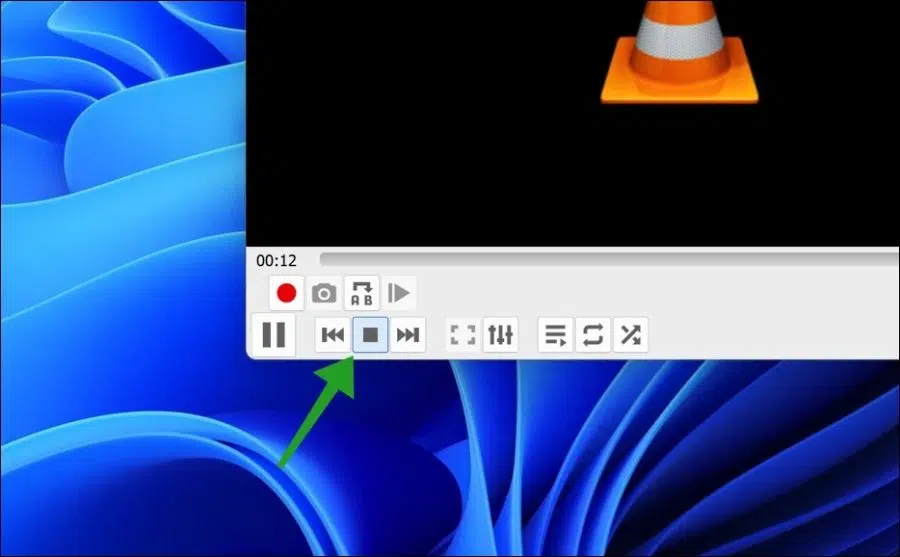The height and width of the screenshot is (557, 900).
Task: Stop playback with the square button
Action: point(370,334)
